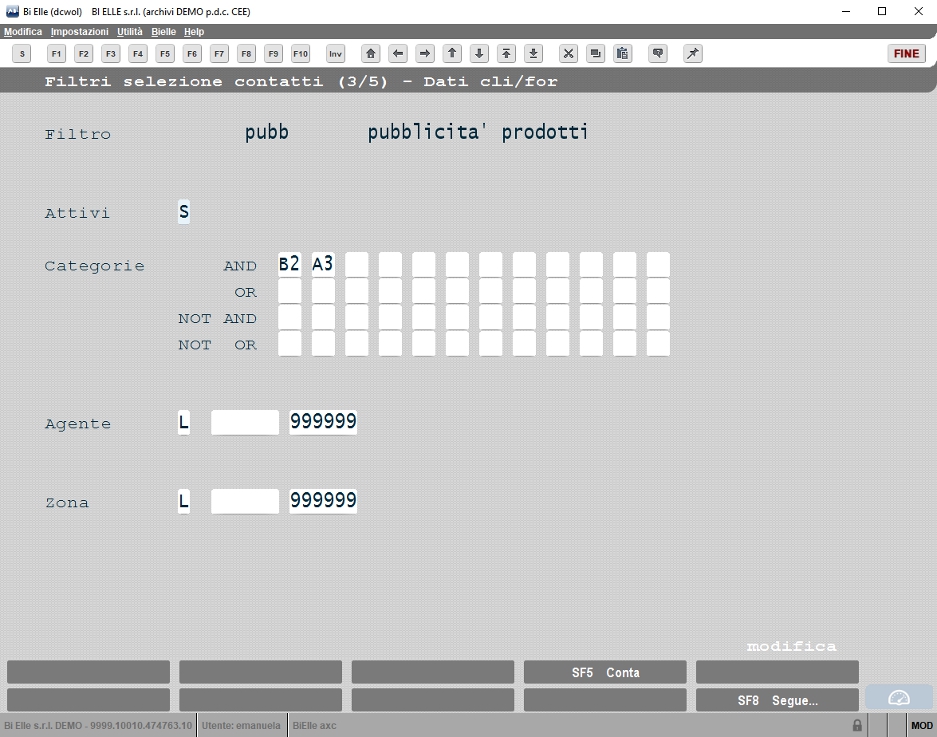Click the Paste clipboard icon
937x737 pixels.
pos(623,54)
